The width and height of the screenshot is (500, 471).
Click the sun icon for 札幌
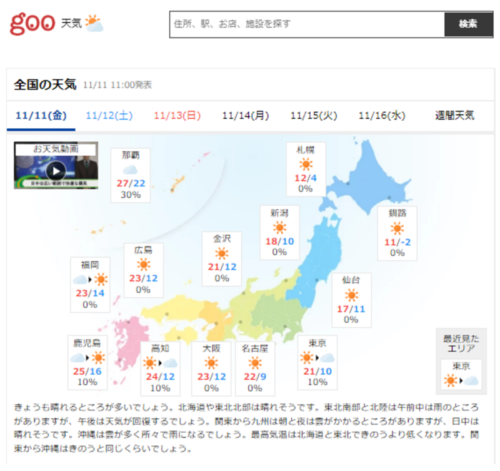[x=306, y=164]
